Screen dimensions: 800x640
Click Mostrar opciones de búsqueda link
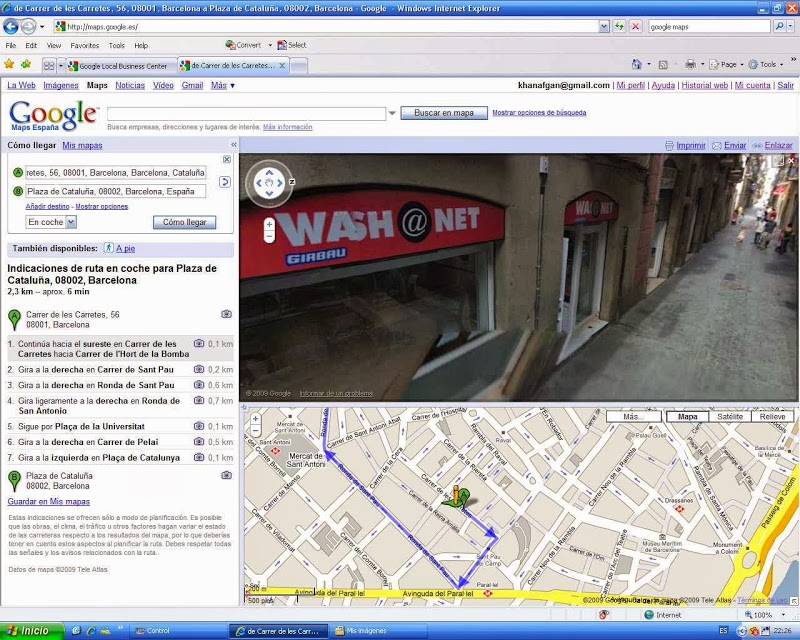click(539, 112)
